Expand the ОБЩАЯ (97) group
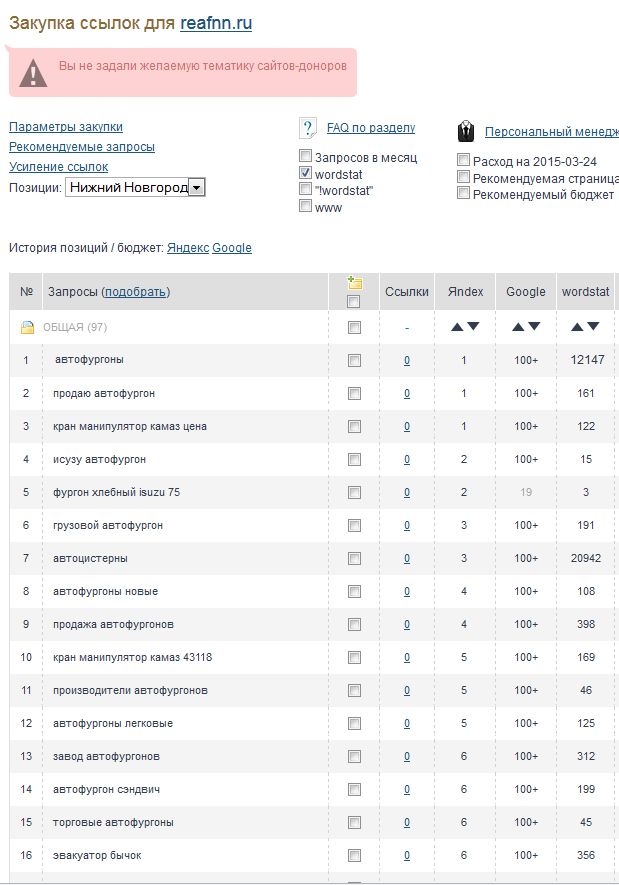The width and height of the screenshot is (619, 885). coord(75,327)
